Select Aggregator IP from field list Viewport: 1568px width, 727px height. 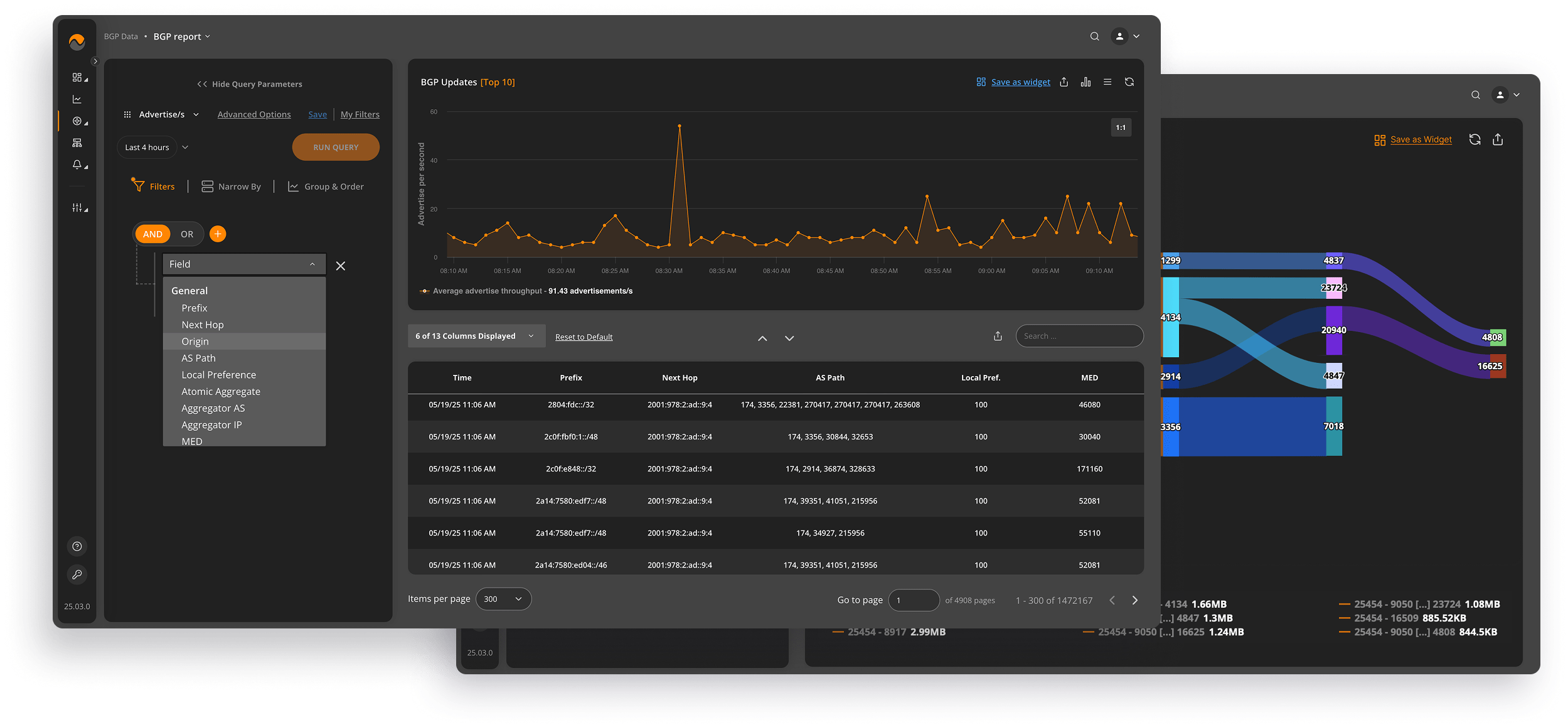coord(245,425)
